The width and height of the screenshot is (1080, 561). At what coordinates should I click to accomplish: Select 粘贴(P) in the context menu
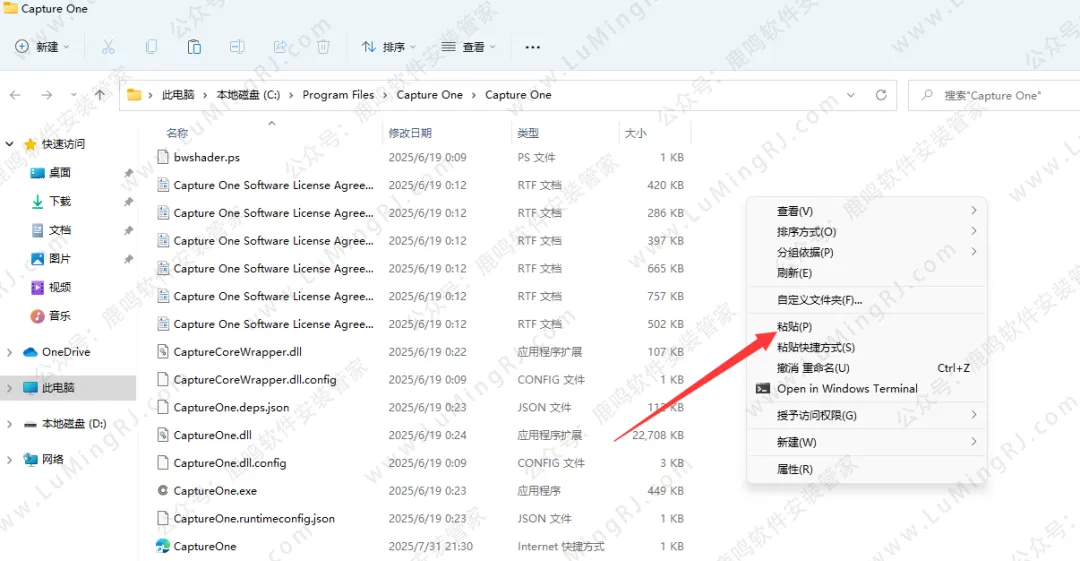pyautogui.click(x=794, y=327)
